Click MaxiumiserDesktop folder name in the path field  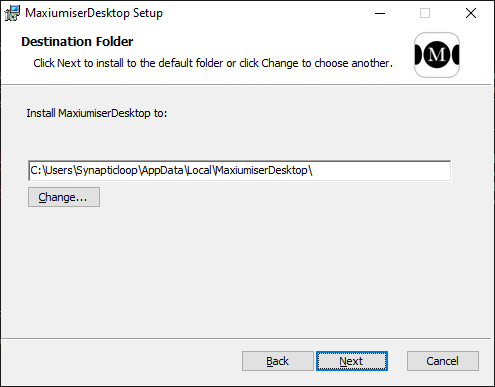pyautogui.click(x=262, y=171)
